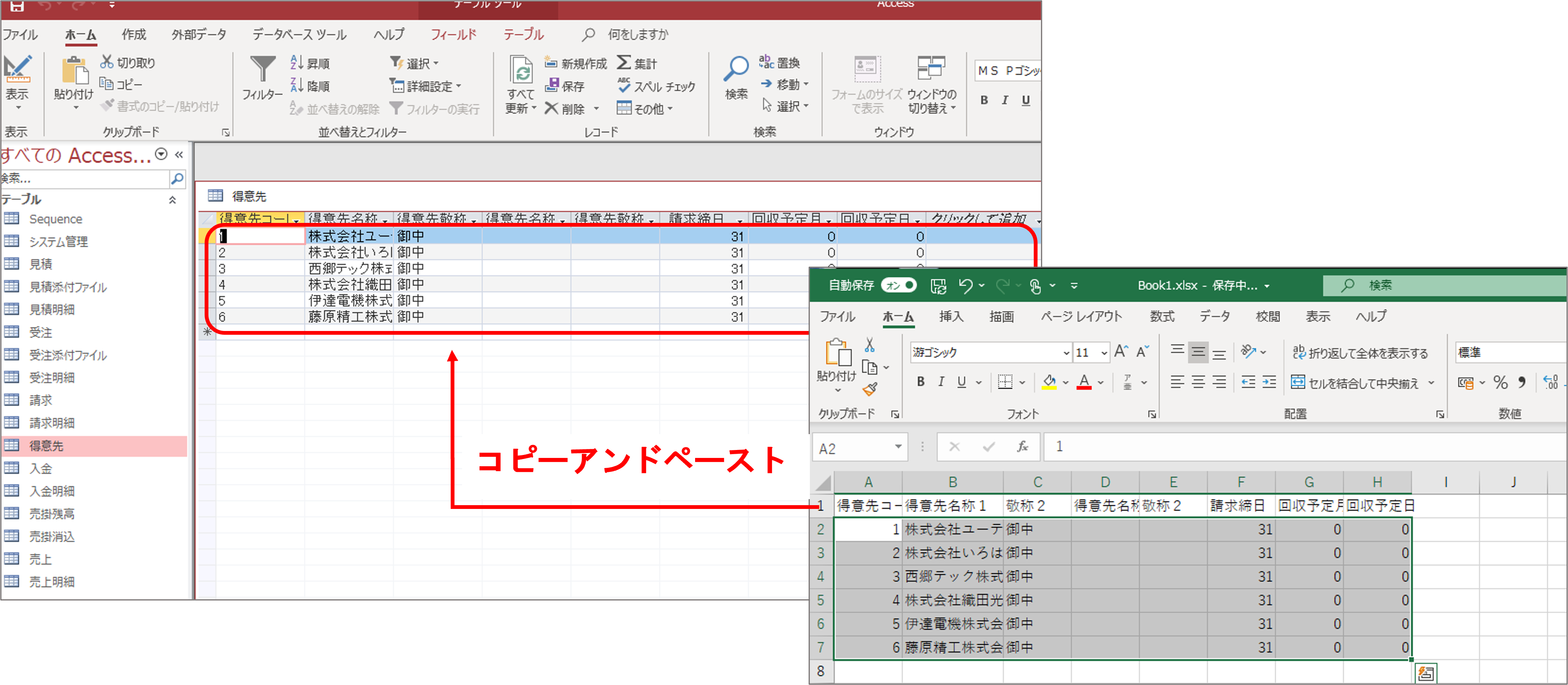This screenshot has width=1568, height=685.
Task: Open 売上 table in navigation pane
Action: [x=40, y=559]
